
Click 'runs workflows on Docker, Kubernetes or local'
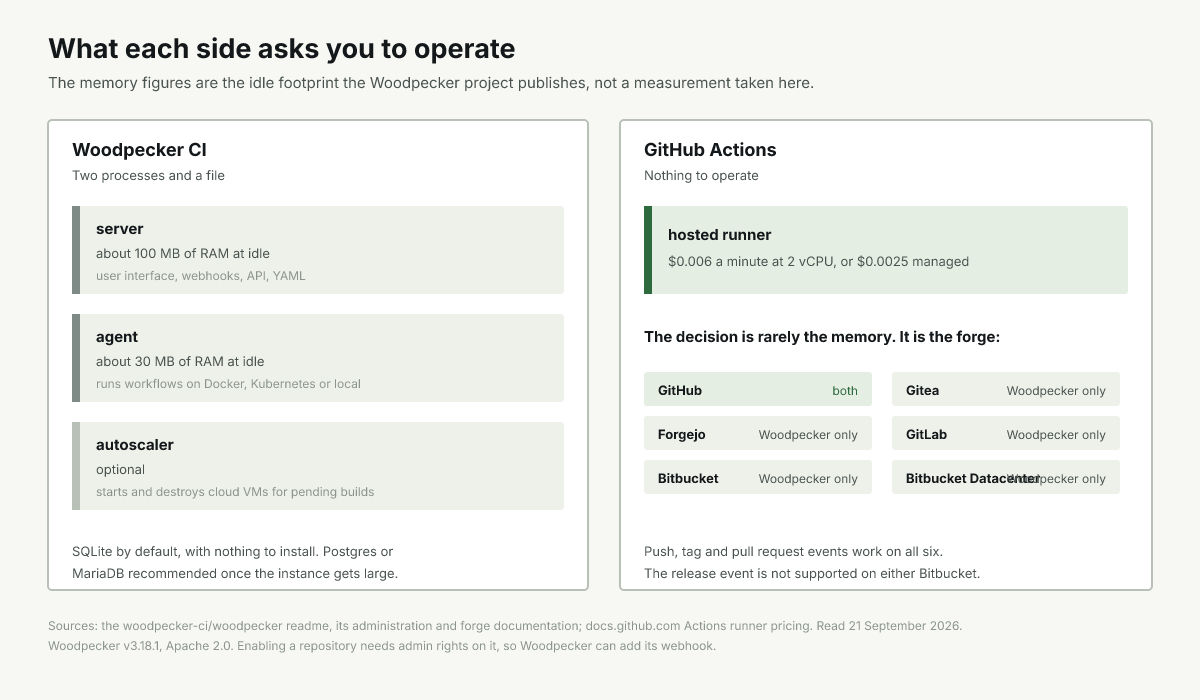point(228,383)
